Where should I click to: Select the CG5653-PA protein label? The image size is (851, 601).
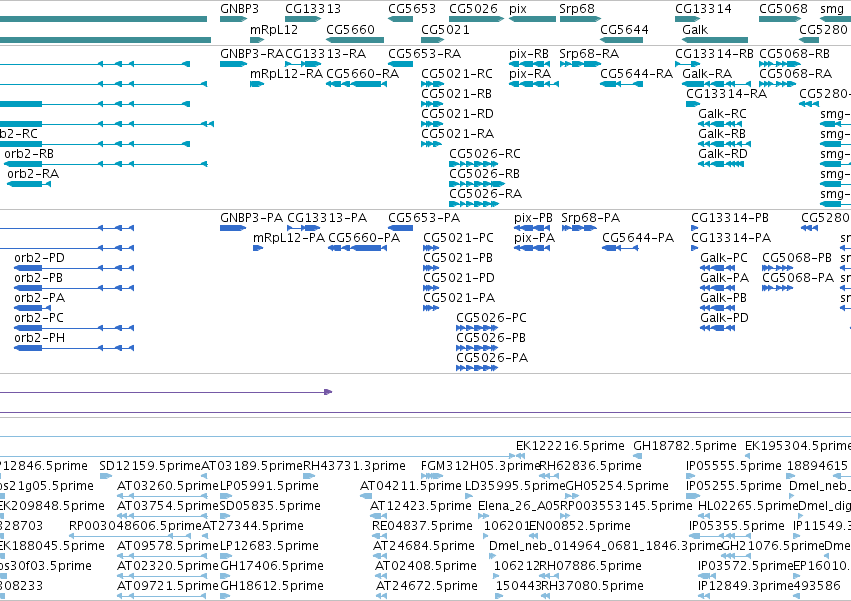click(x=424, y=218)
